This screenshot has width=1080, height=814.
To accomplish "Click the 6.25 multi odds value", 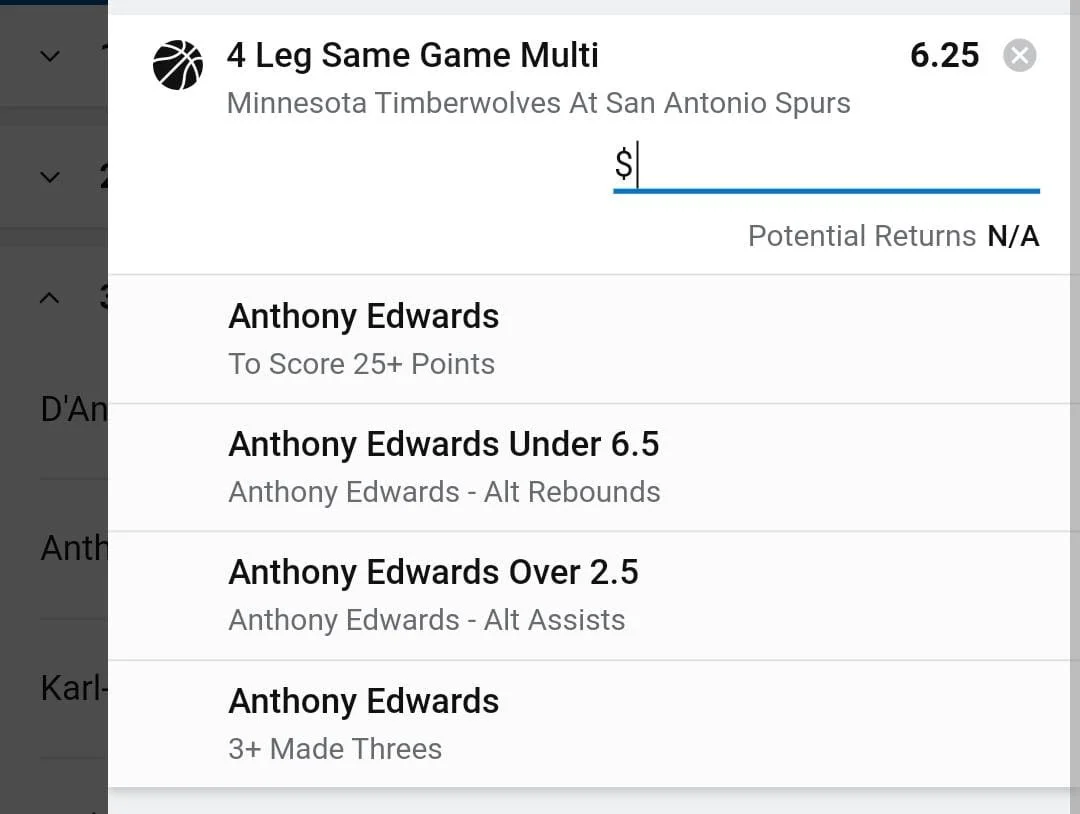I will (x=944, y=56).
